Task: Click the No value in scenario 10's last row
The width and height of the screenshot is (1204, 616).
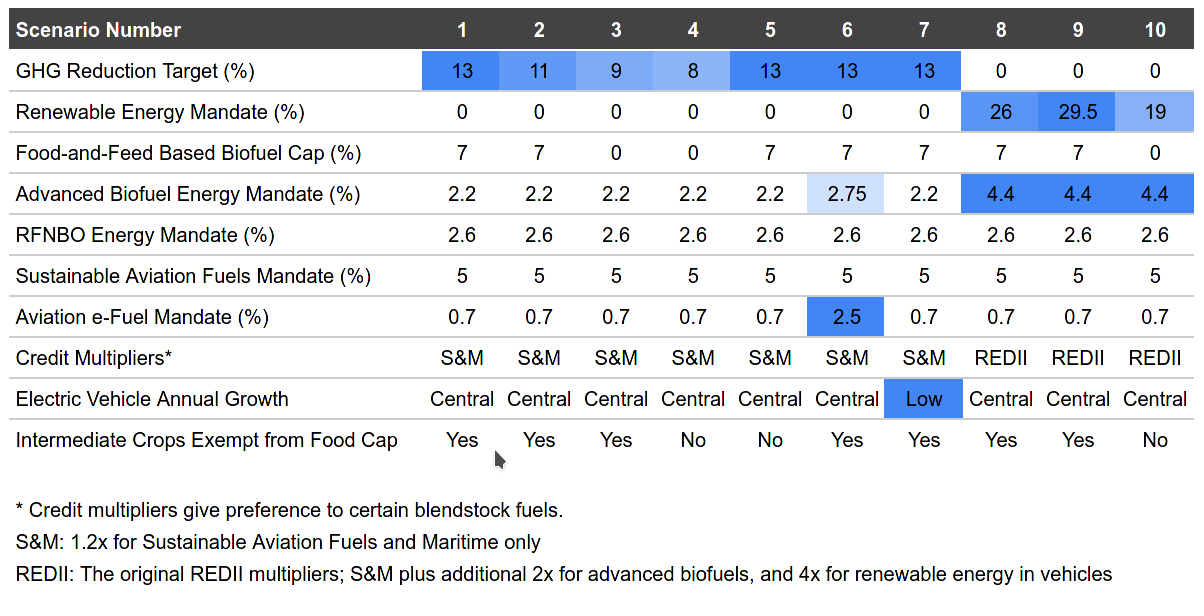Action: [1155, 440]
